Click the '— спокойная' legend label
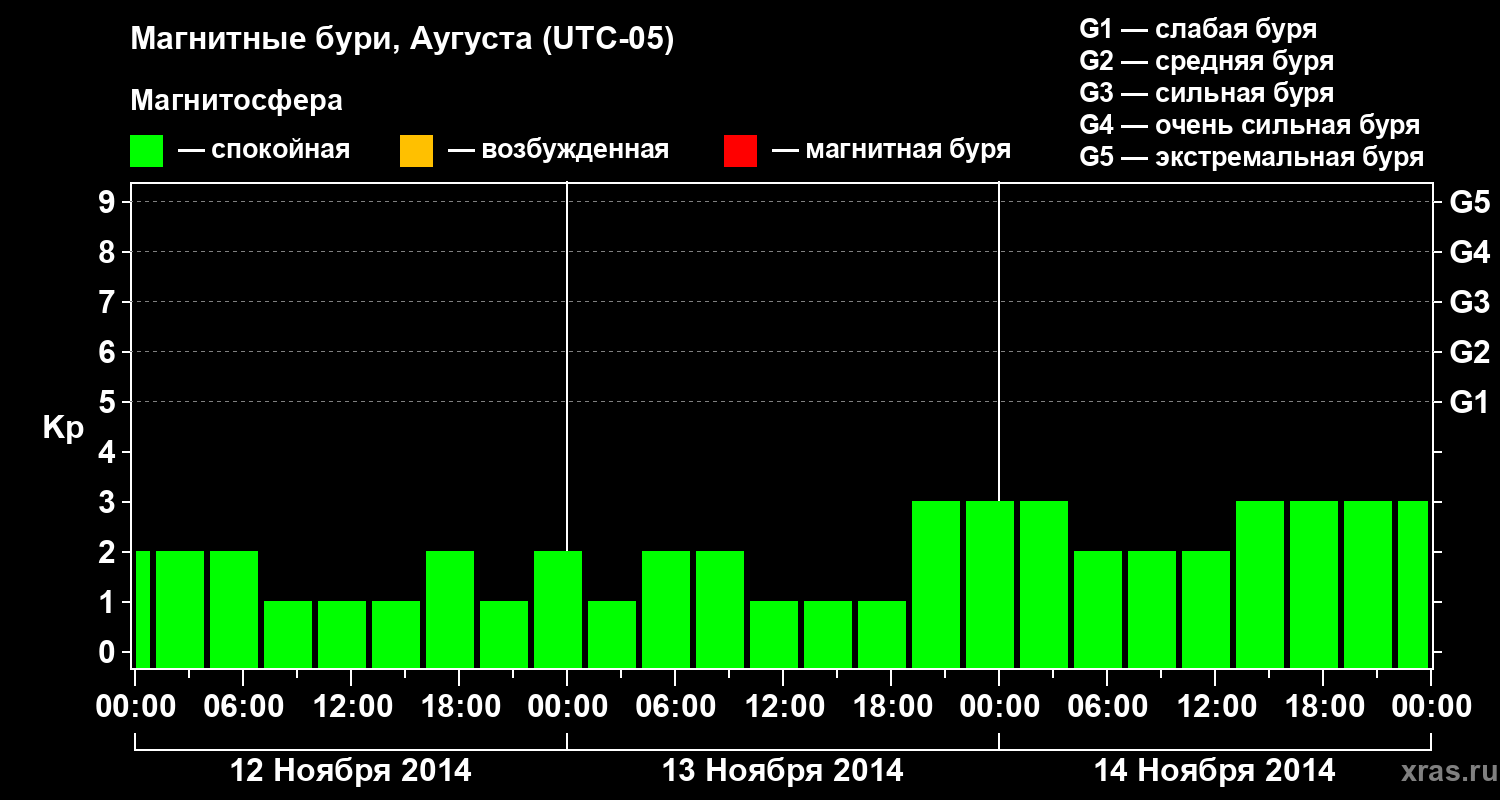 click(x=264, y=150)
